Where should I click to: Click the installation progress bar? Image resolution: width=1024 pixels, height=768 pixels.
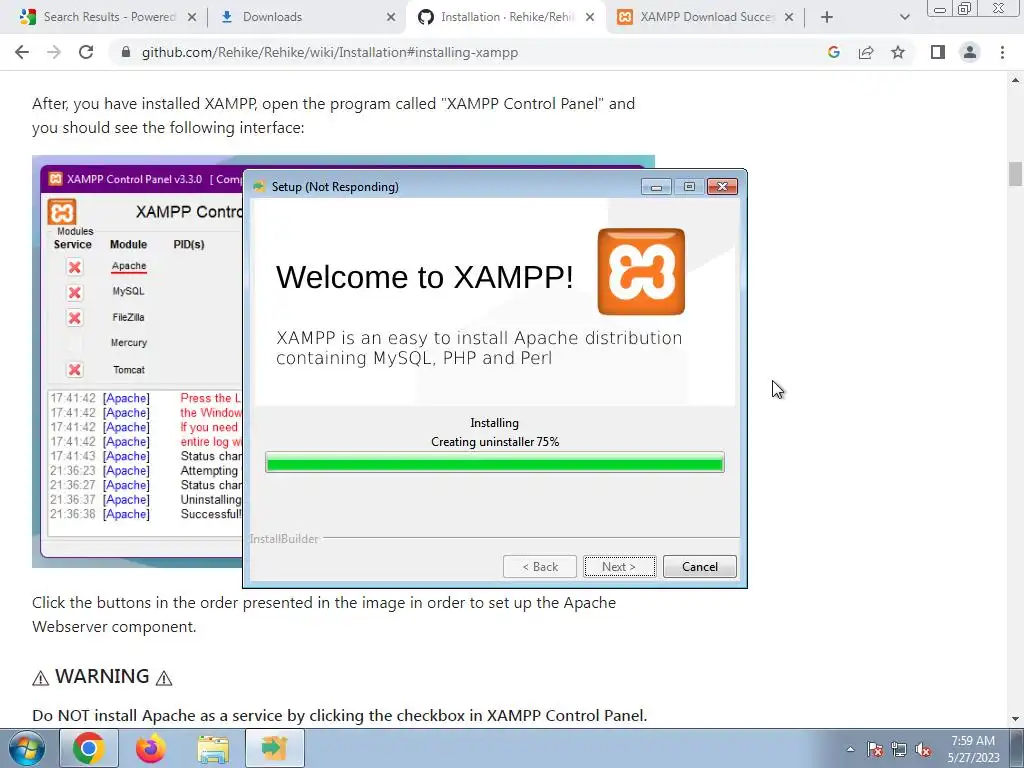[x=494, y=463]
